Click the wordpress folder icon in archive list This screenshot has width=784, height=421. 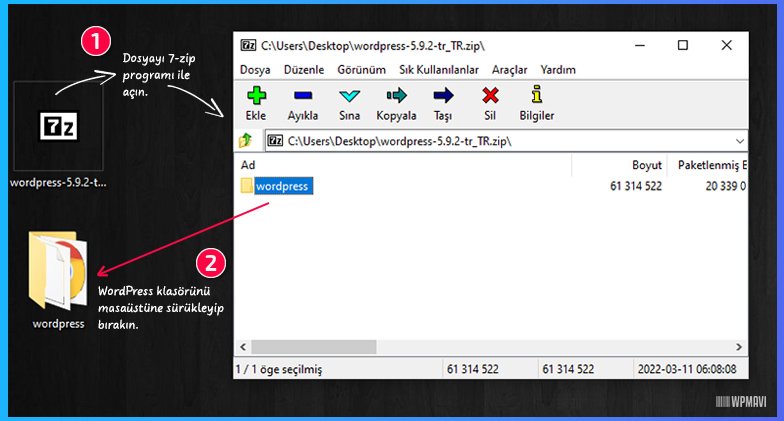pos(247,186)
